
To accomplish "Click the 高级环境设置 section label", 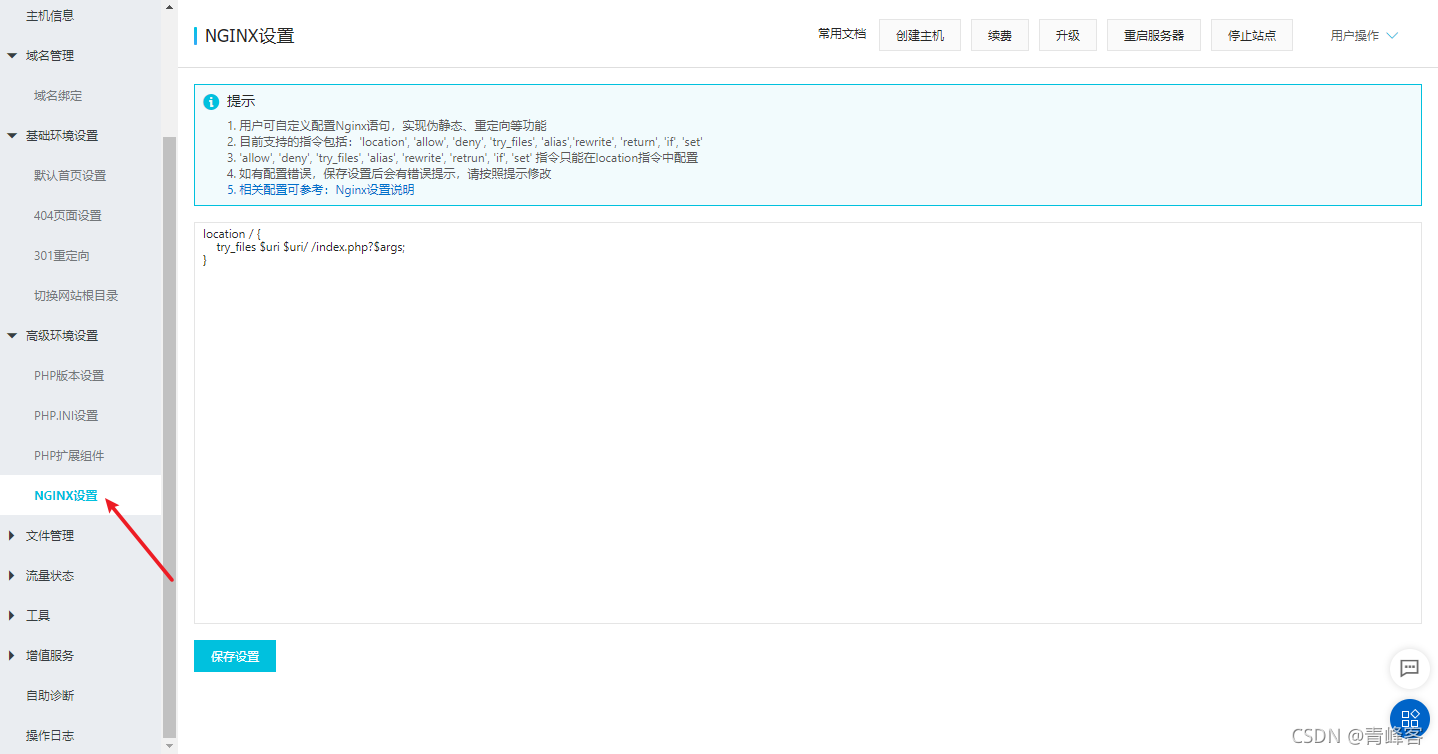I will coord(62,336).
